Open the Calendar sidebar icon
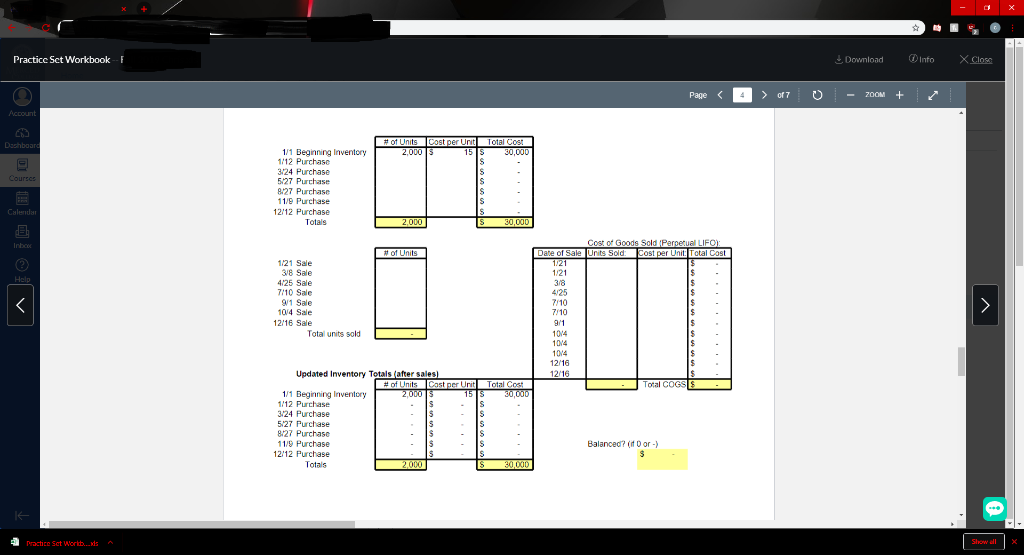 click(22, 203)
